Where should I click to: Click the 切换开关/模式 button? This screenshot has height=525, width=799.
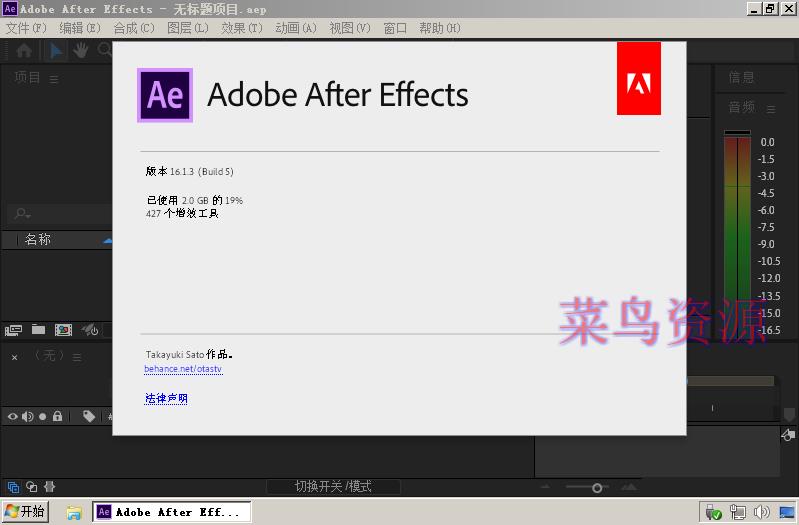[333, 486]
